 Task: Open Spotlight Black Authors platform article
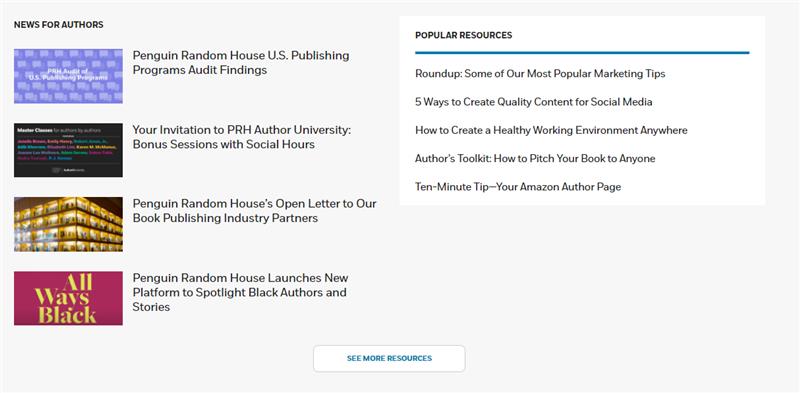tap(240, 292)
